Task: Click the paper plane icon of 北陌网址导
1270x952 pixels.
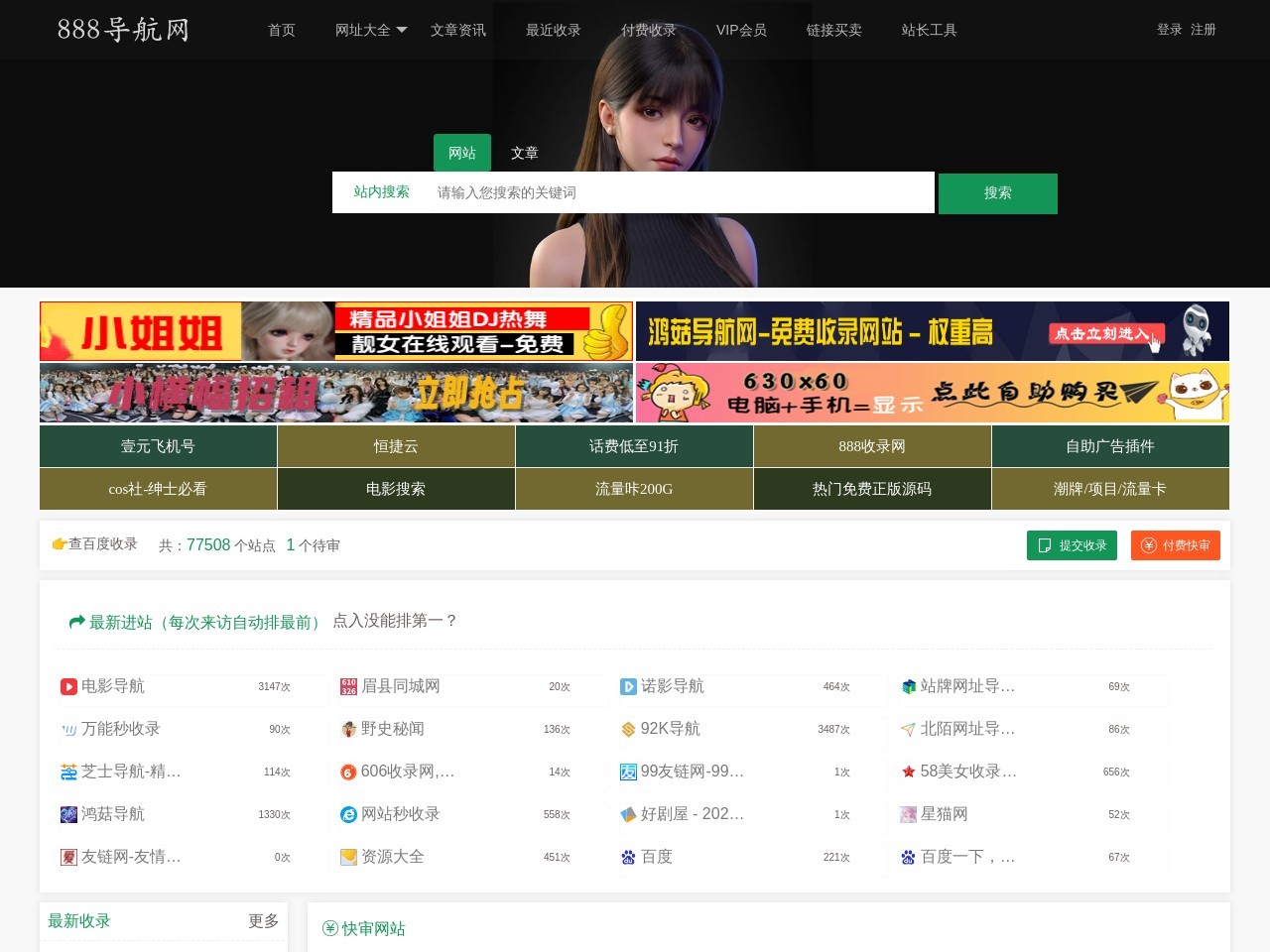Action: [x=908, y=729]
